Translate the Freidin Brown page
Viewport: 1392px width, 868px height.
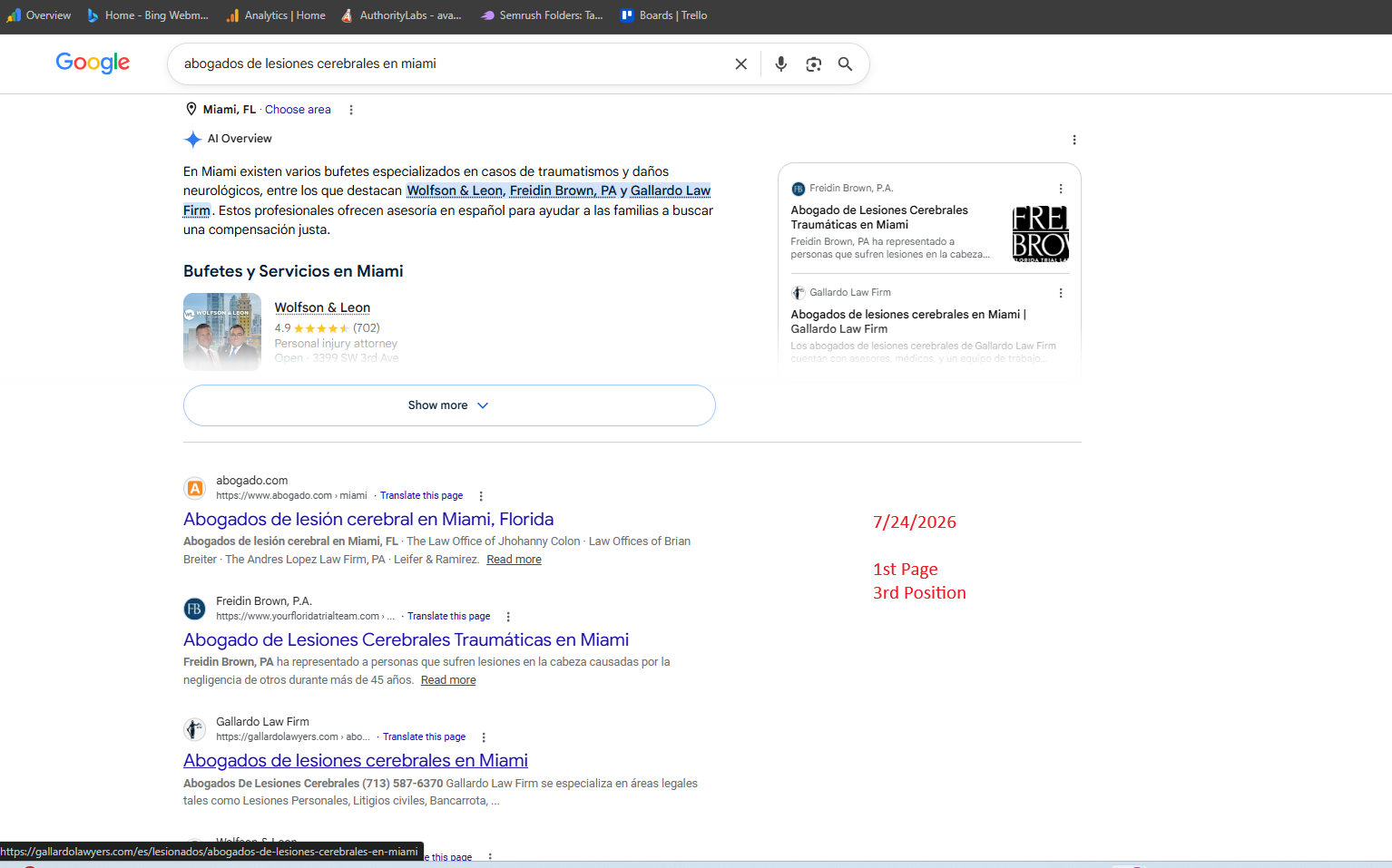(x=448, y=617)
